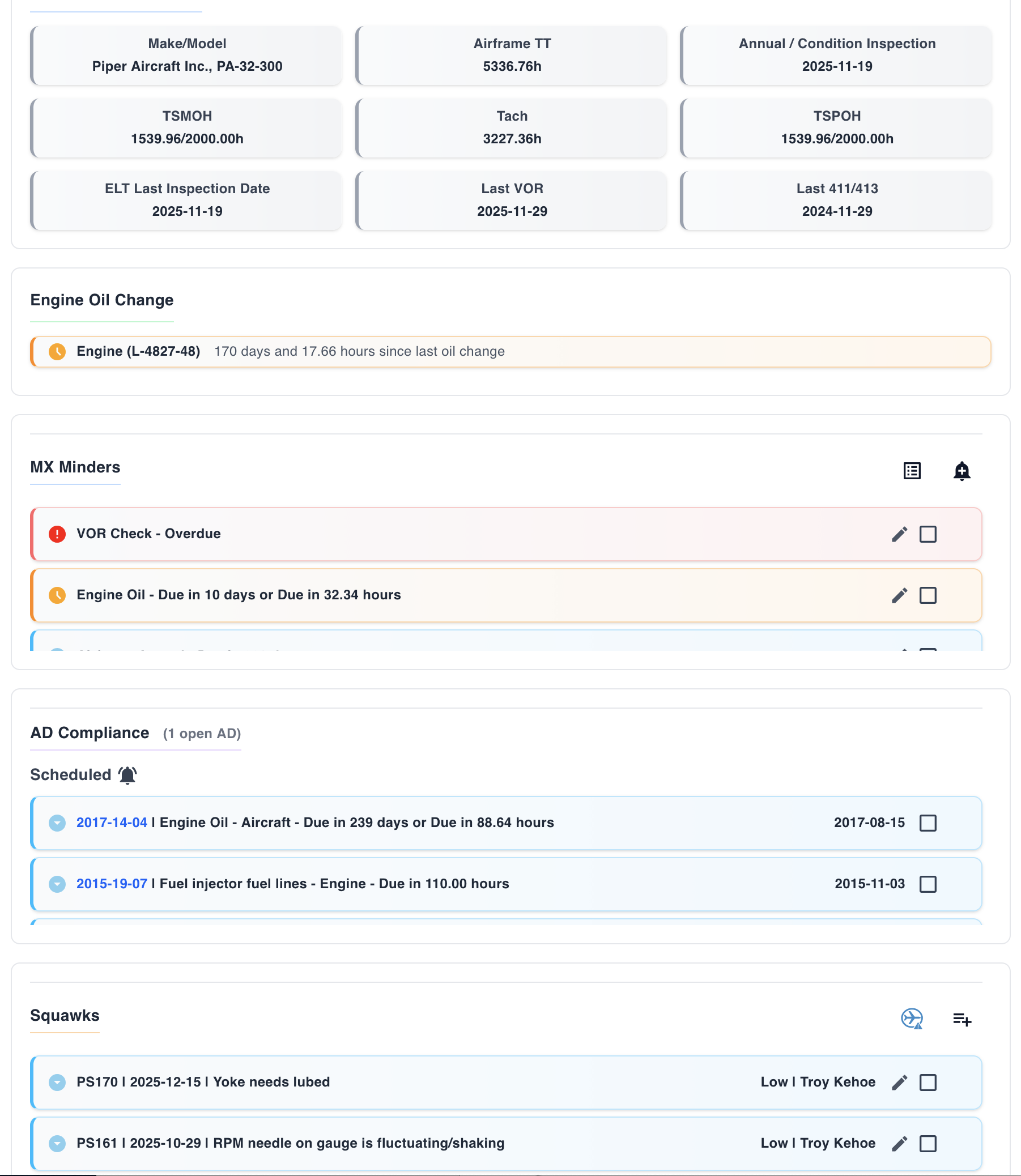The image size is (1021, 1176).
Task: Edit the PS161 RPM needle squawk
Action: (x=899, y=1143)
